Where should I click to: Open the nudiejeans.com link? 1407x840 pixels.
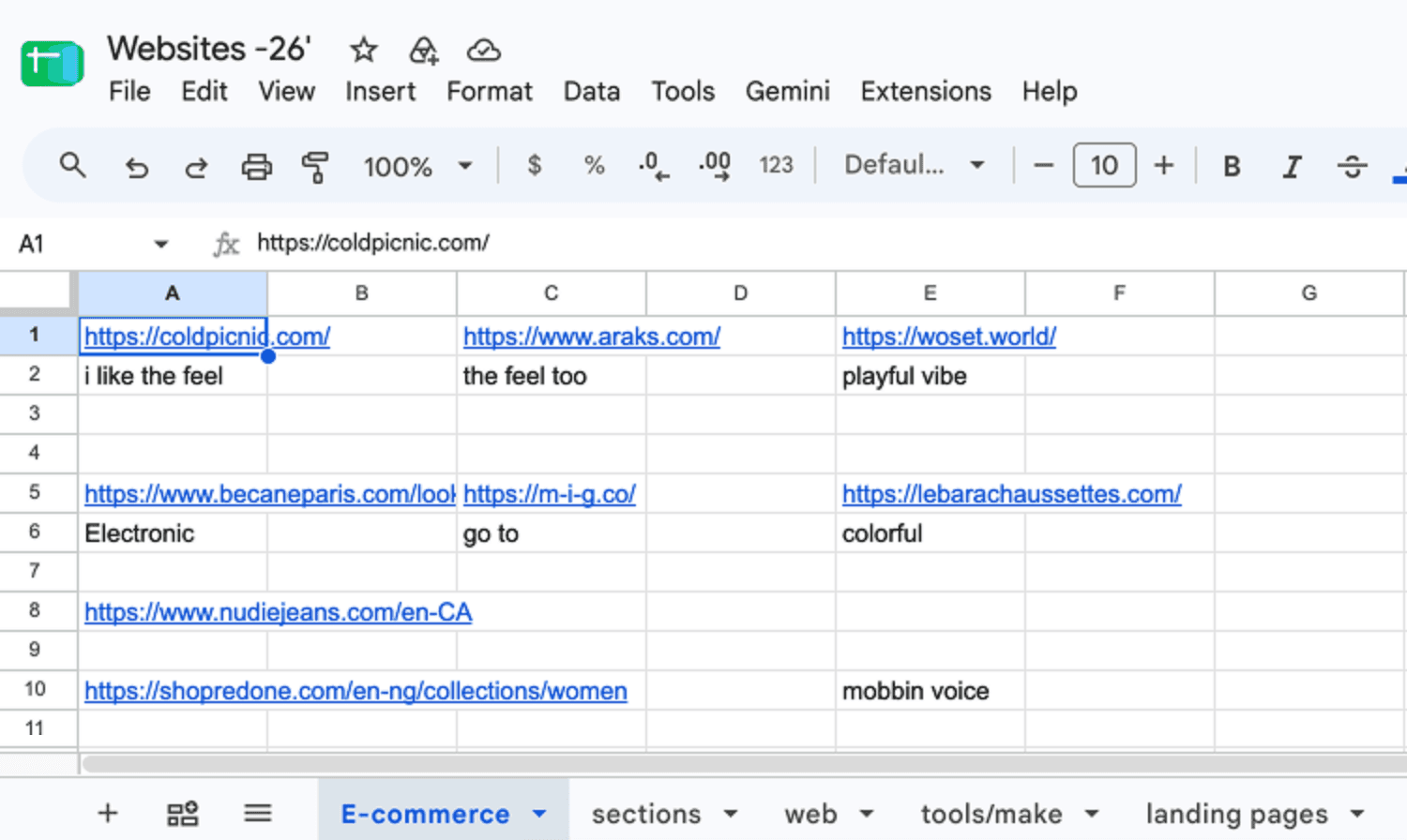tap(279, 612)
